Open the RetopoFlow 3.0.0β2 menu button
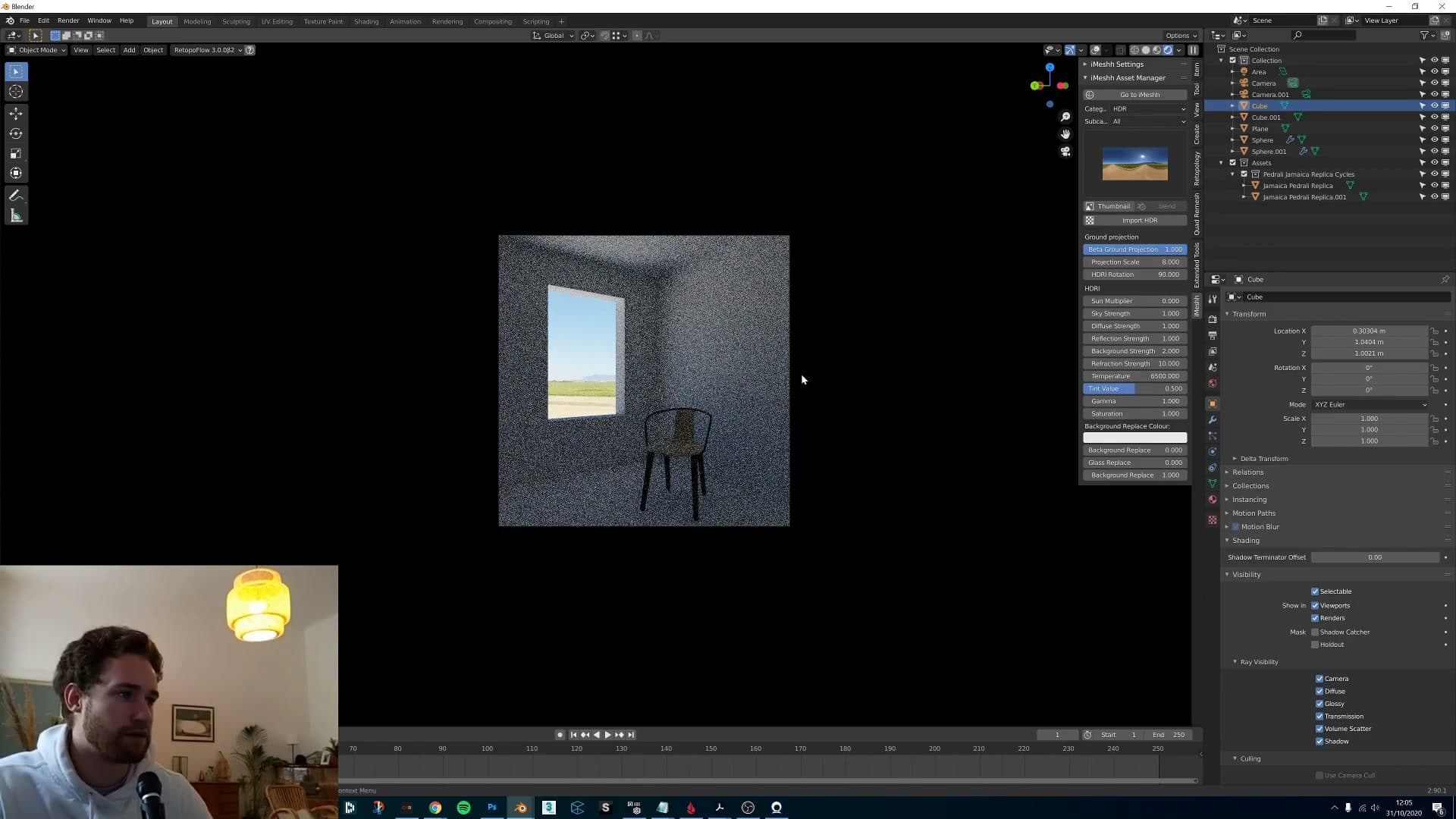Image resolution: width=1456 pixels, height=819 pixels. (x=208, y=50)
